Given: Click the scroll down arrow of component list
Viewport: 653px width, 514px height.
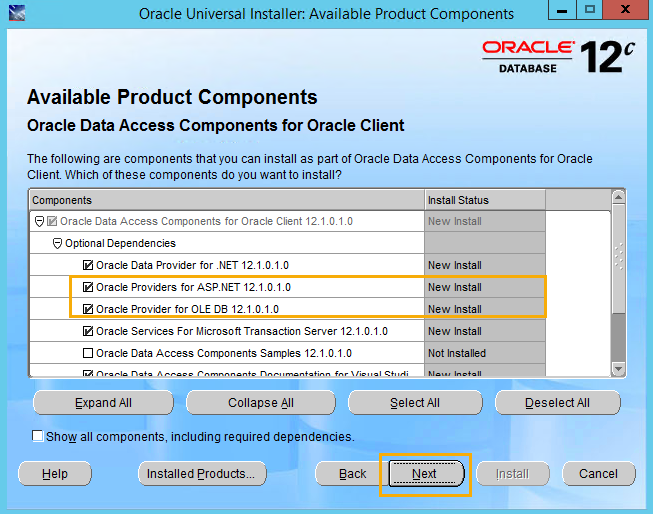Looking at the screenshot, I should pos(618,369).
